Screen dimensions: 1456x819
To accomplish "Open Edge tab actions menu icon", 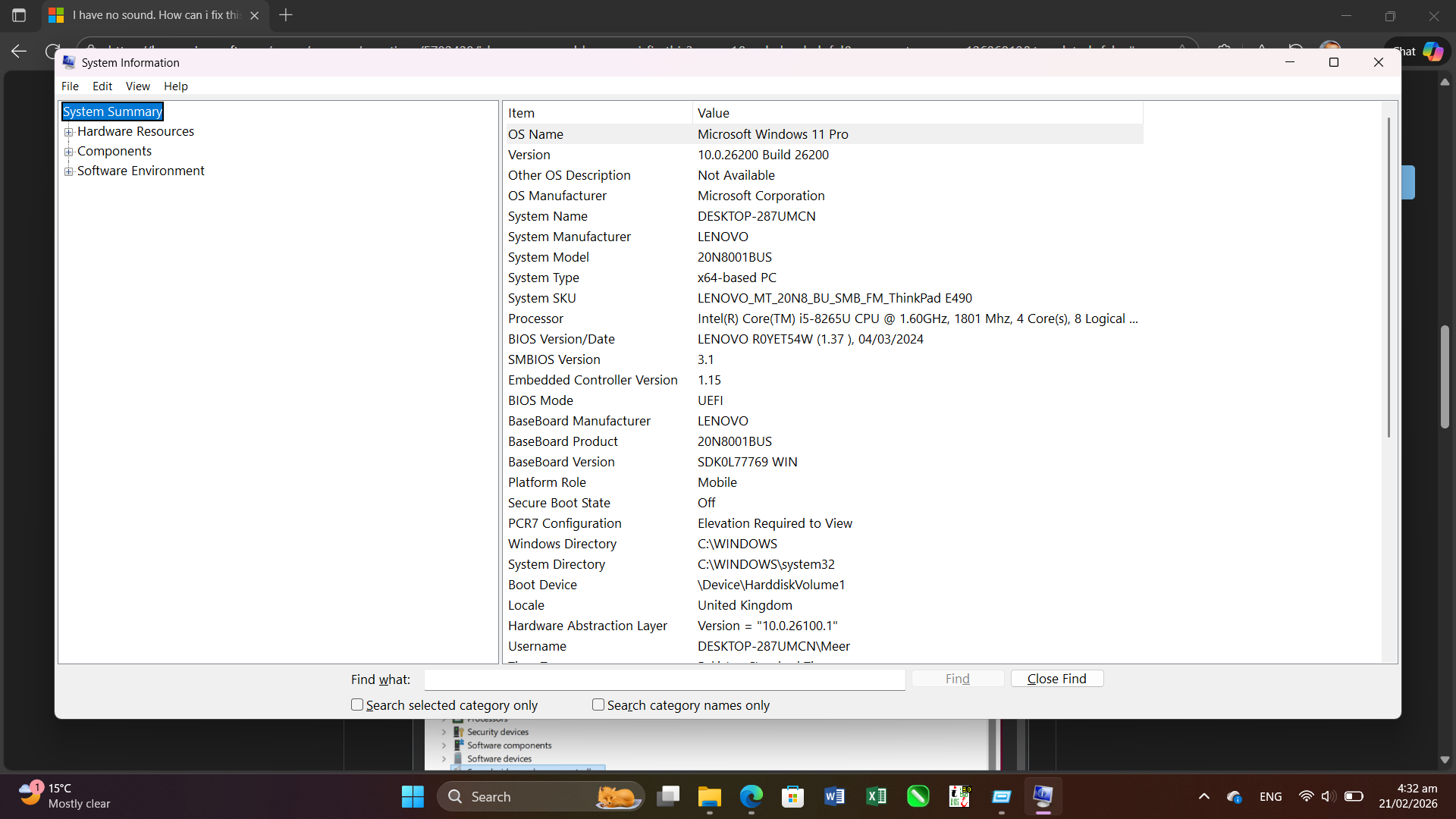I will (x=19, y=15).
